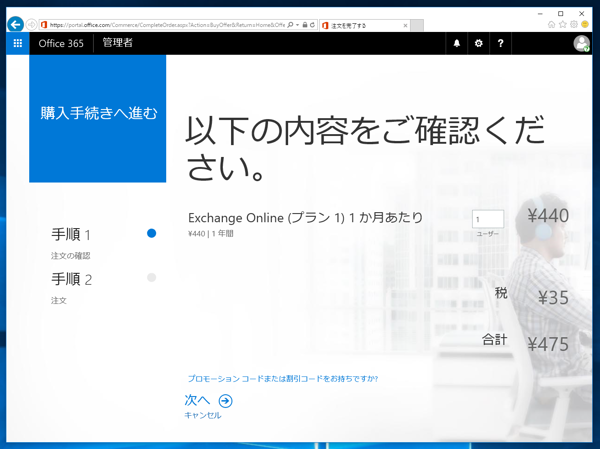The width and height of the screenshot is (600, 449).
Task: Click the Office favicon in address bar
Action: [x=44, y=25]
